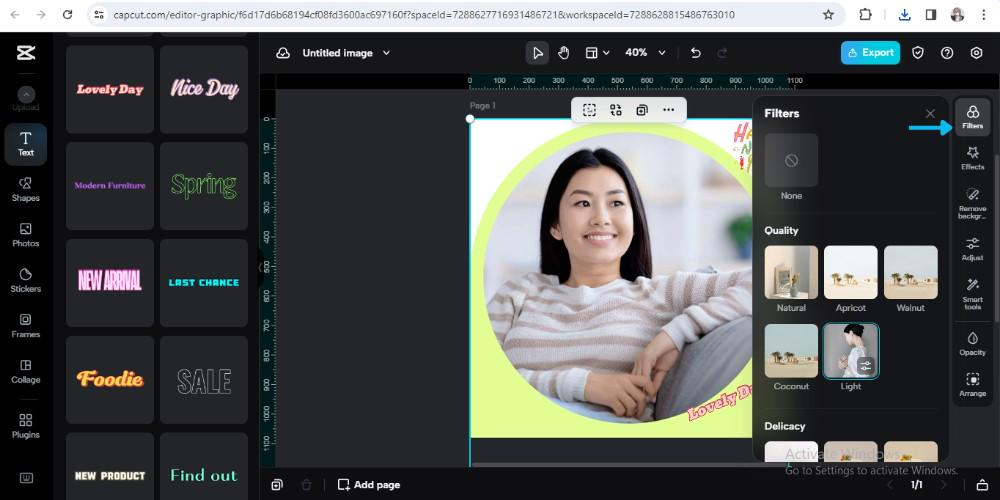Close the Filters panel
The image size is (1000, 500).
pyautogui.click(x=930, y=114)
